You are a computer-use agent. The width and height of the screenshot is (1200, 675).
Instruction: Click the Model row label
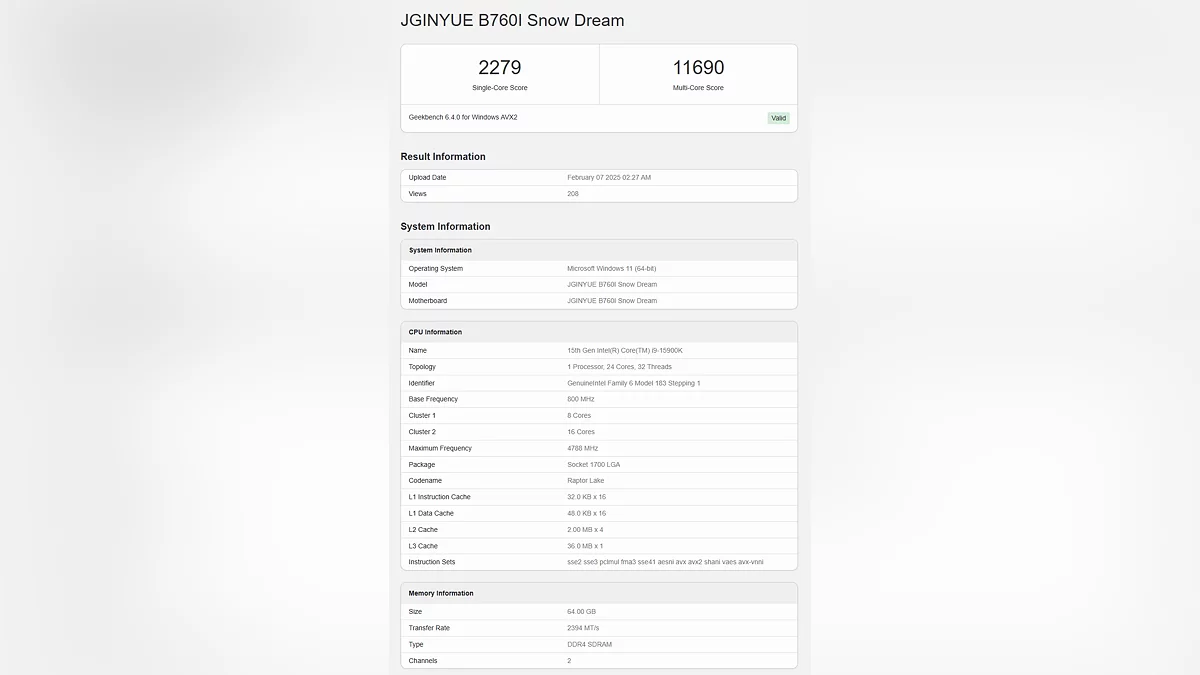pyautogui.click(x=418, y=284)
